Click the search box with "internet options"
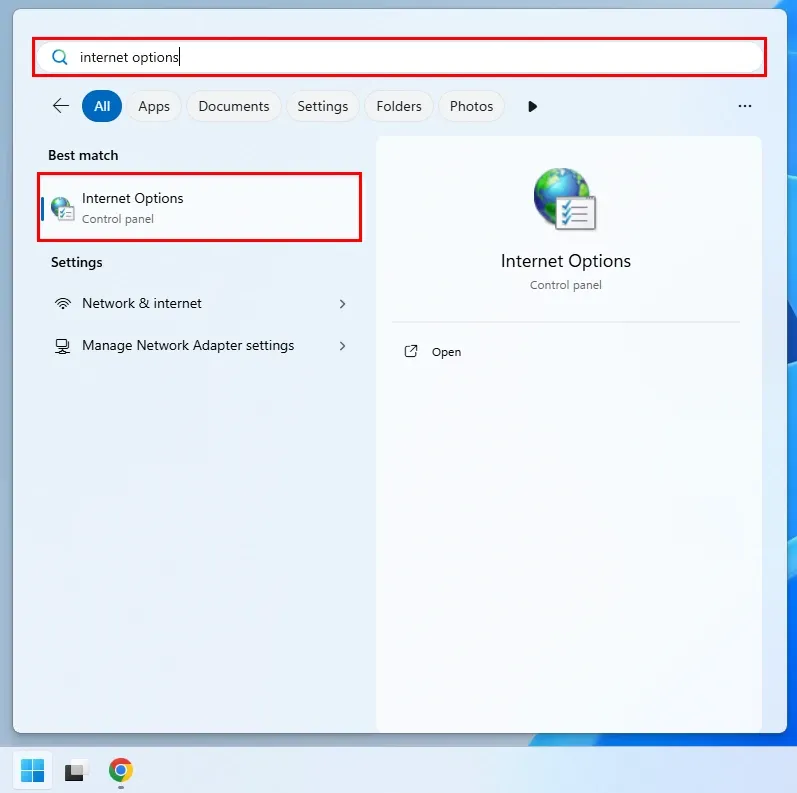Image resolution: width=797 pixels, height=793 pixels. tap(399, 57)
